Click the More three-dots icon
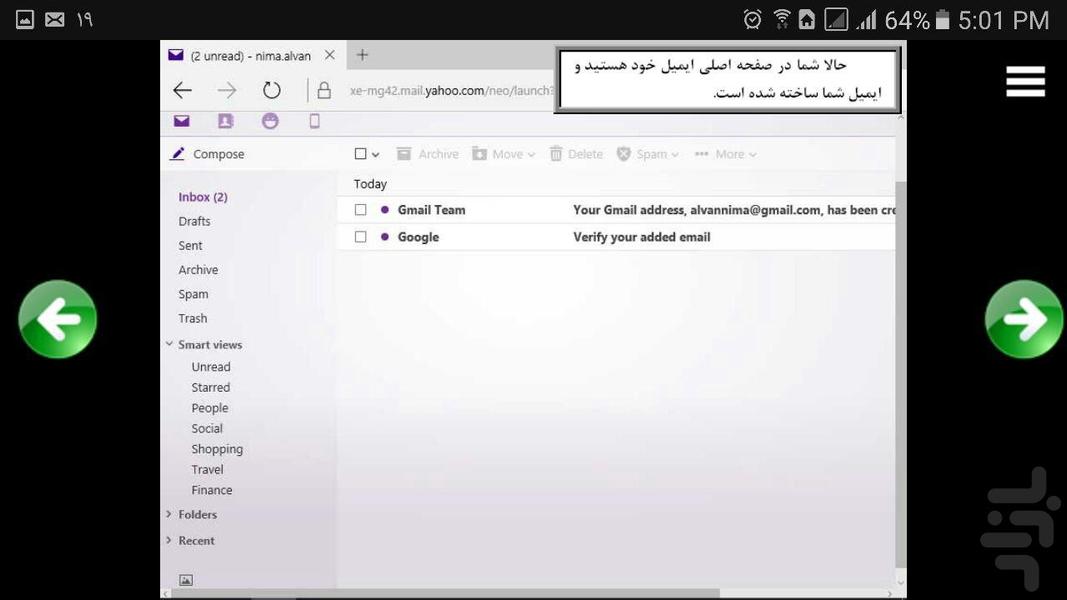This screenshot has height=600, width=1067. click(x=702, y=154)
